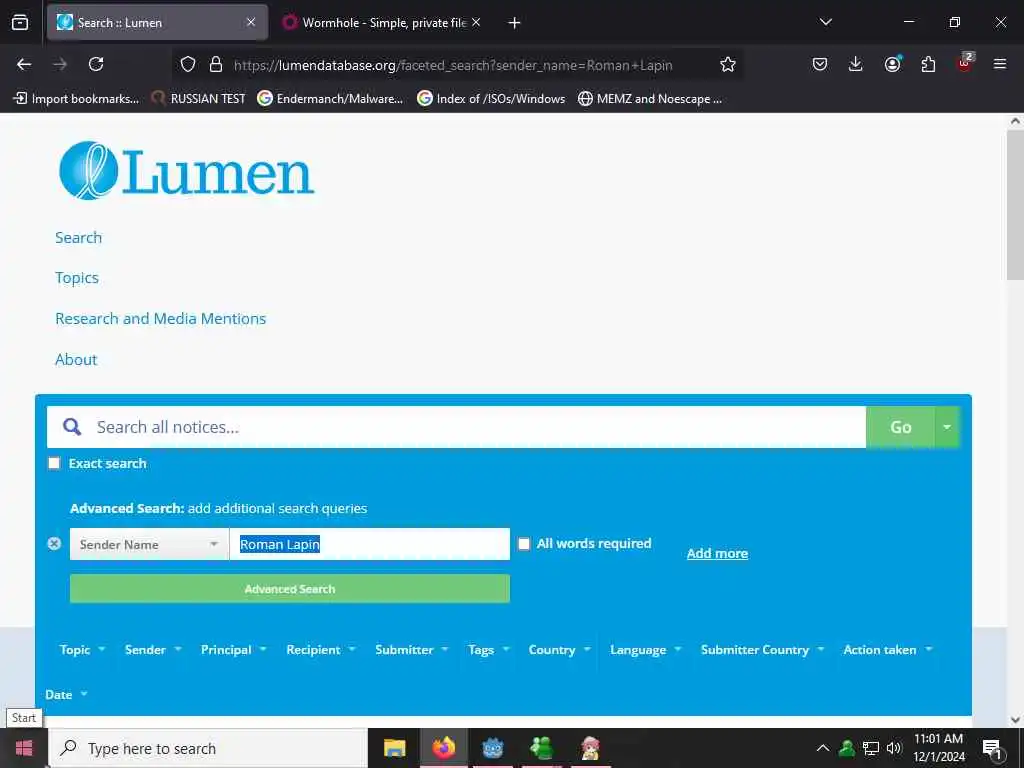Open the Pocket save icon
Viewport: 1024px width, 768px height.
(x=820, y=64)
